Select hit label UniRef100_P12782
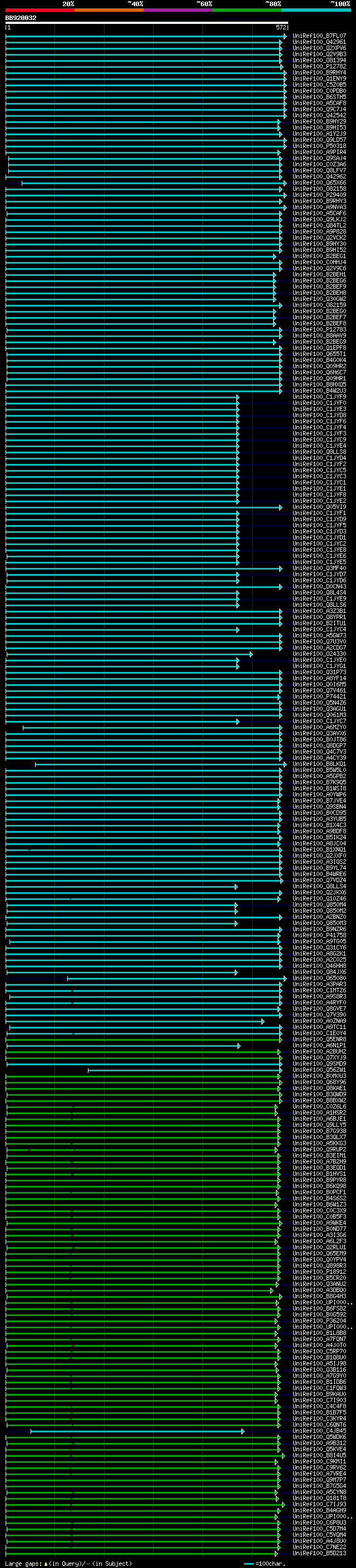This screenshot has height=1568, width=356. (x=319, y=66)
